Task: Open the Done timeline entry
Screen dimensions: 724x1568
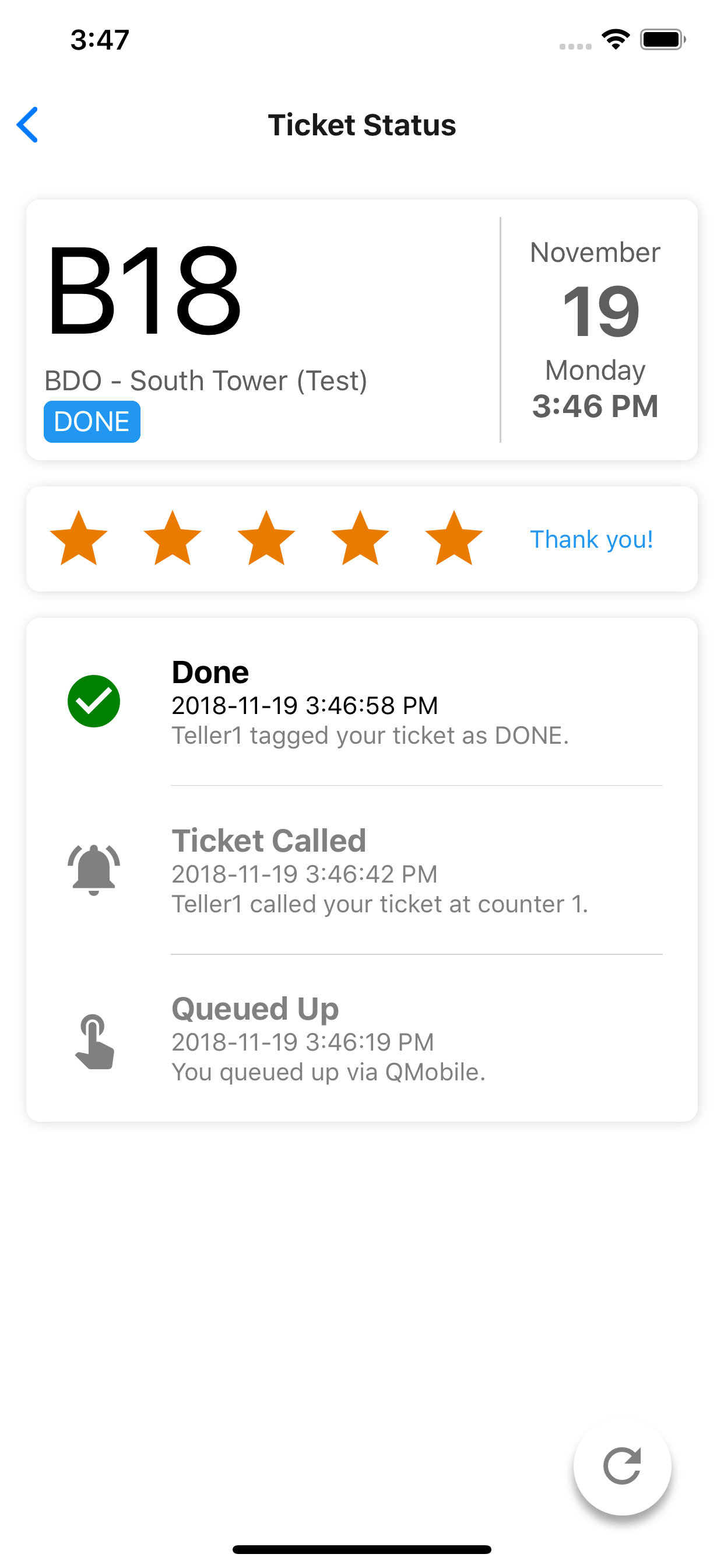Action: click(x=361, y=702)
